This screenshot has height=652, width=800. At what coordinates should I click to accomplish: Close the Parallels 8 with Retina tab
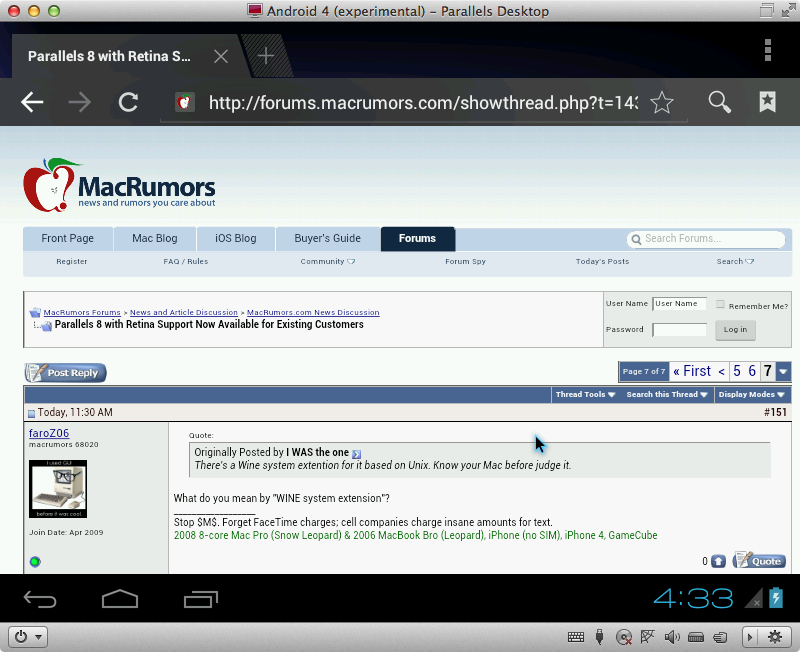[x=221, y=56]
